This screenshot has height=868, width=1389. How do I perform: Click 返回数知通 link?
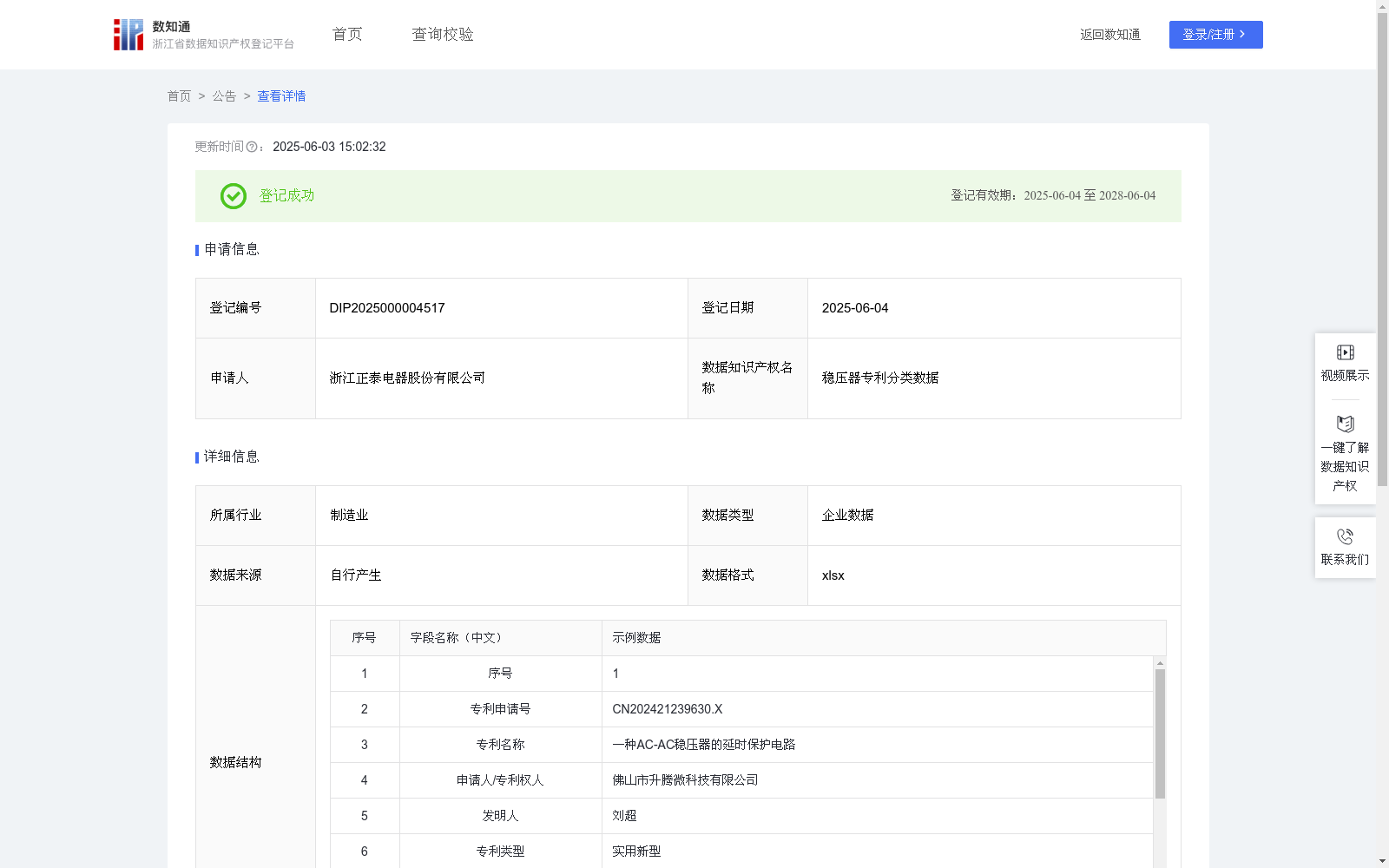coord(1110,35)
